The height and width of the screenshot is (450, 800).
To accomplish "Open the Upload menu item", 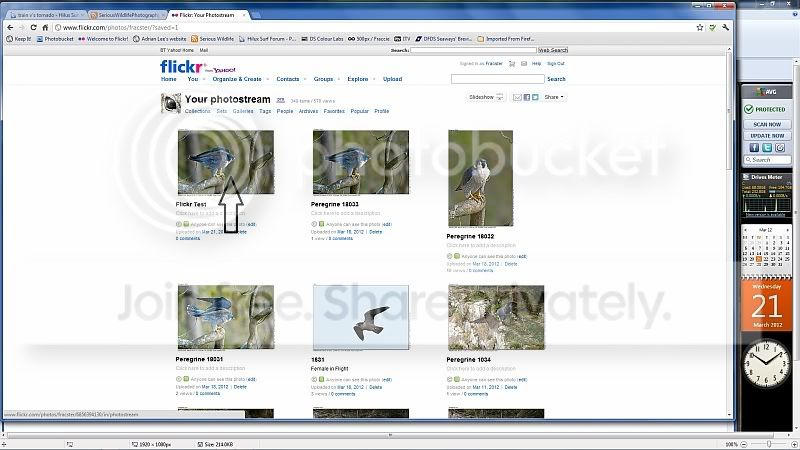I will click(x=392, y=79).
